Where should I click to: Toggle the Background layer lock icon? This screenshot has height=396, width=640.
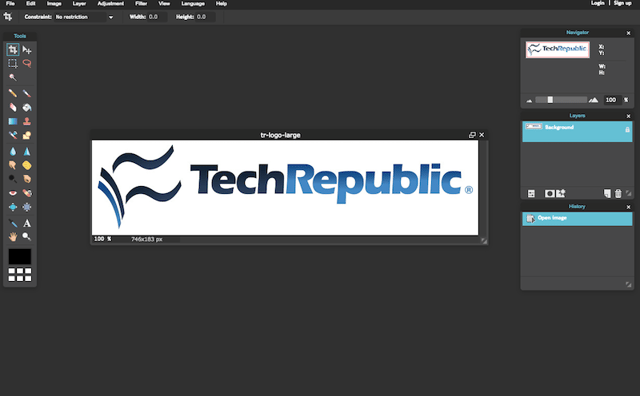click(627, 129)
